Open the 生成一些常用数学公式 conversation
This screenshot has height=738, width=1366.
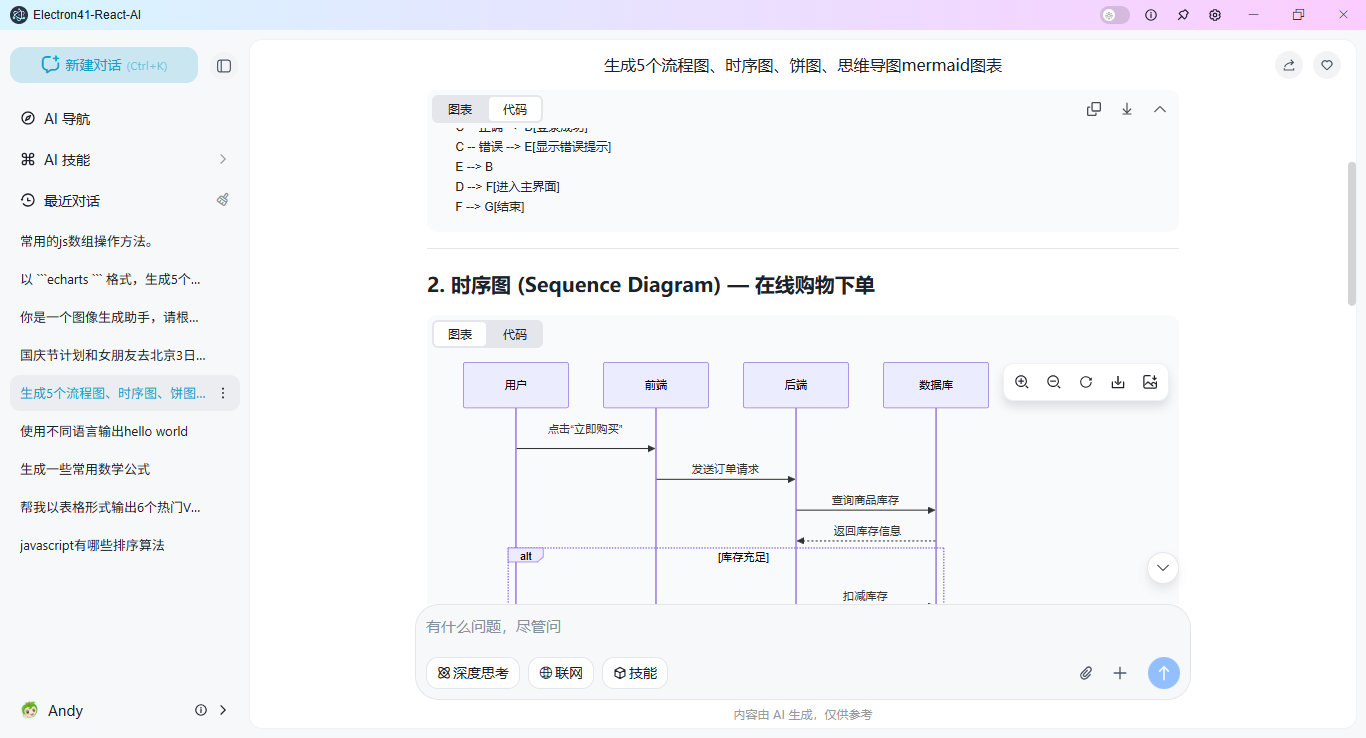(x=125, y=469)
